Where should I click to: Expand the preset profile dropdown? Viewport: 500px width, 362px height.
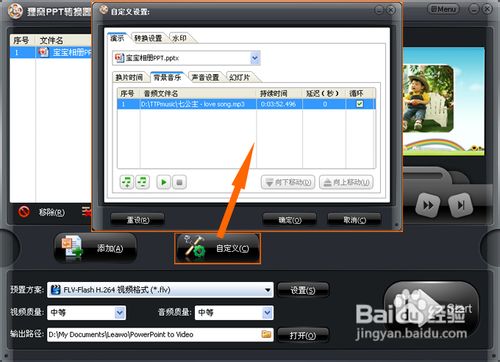point(267,290)
